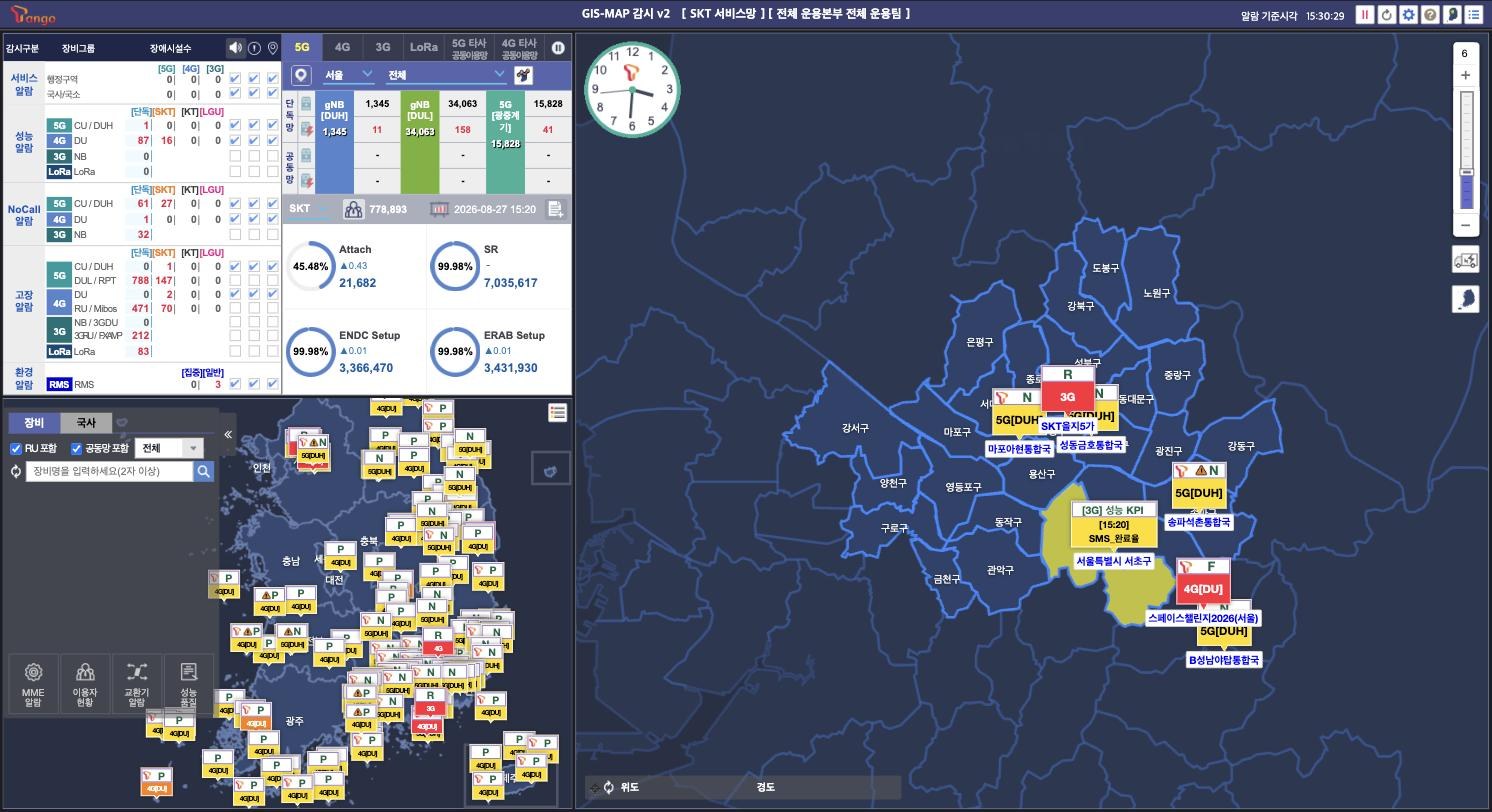
Task: Zoom in the map with plus button
Action: pyautogui.click(x=1465, y=75)
